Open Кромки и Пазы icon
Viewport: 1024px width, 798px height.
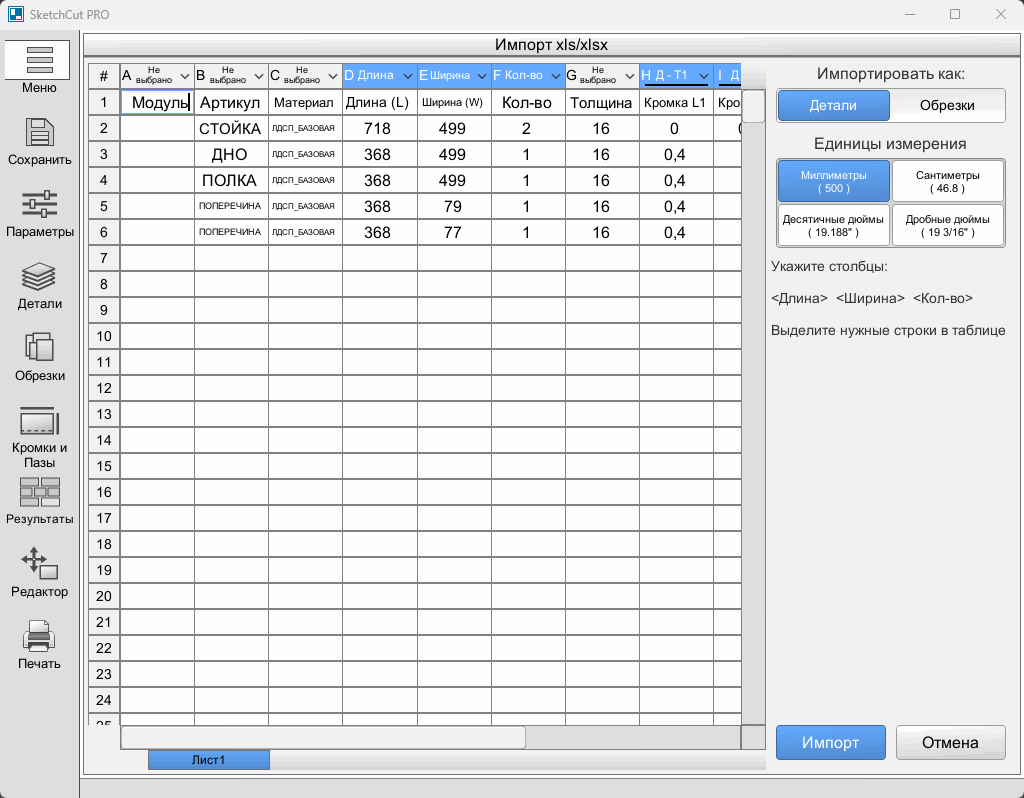point(40,421)
